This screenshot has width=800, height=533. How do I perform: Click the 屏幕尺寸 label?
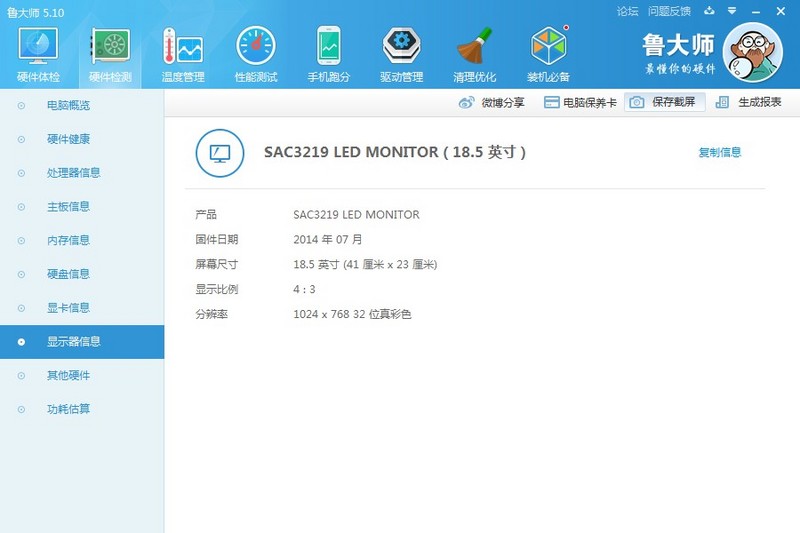click(216, 265)
